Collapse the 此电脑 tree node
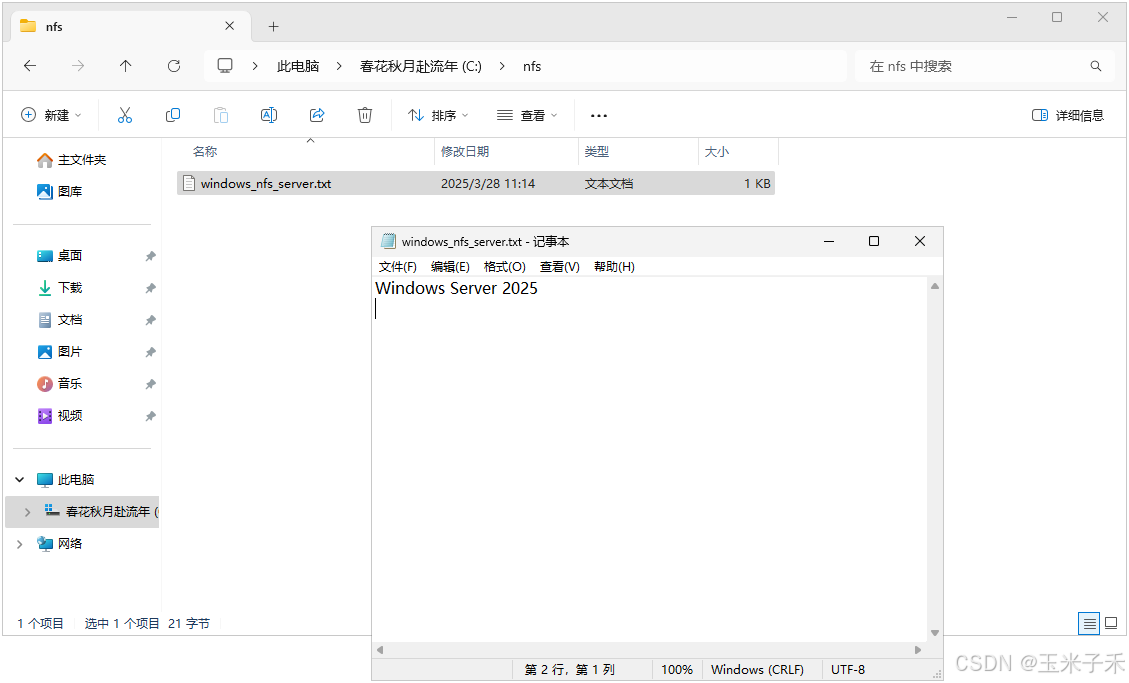Screen dimensions: 1129x683 click(x=20, y=479)
